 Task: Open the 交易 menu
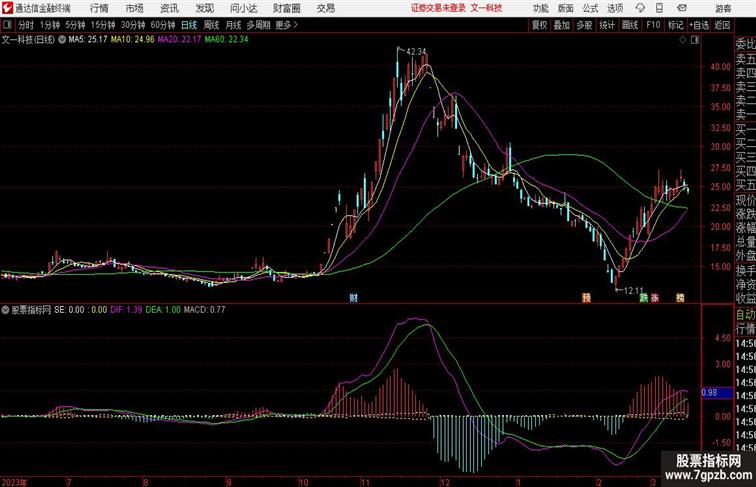[x=326, y=8]
